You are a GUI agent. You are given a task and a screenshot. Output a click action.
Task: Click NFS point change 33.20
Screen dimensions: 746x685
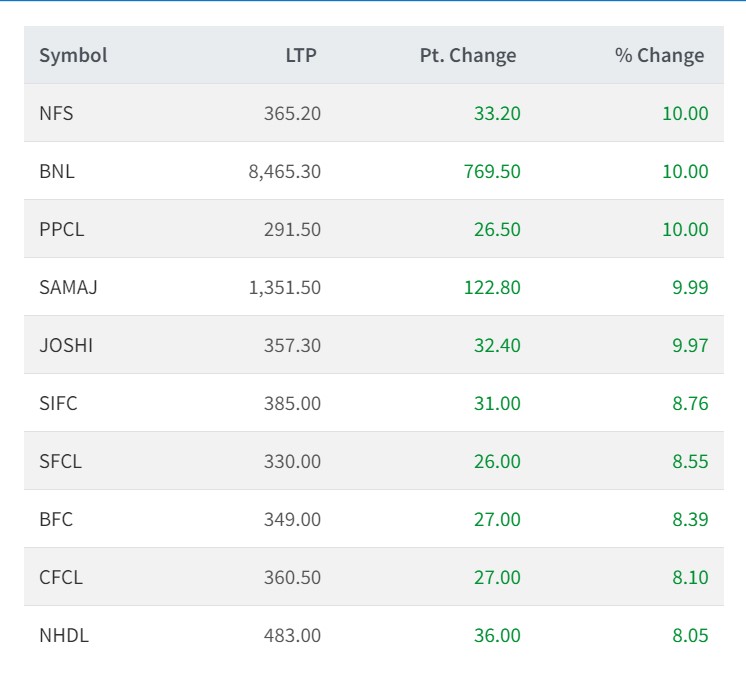[x=497, y=113]
